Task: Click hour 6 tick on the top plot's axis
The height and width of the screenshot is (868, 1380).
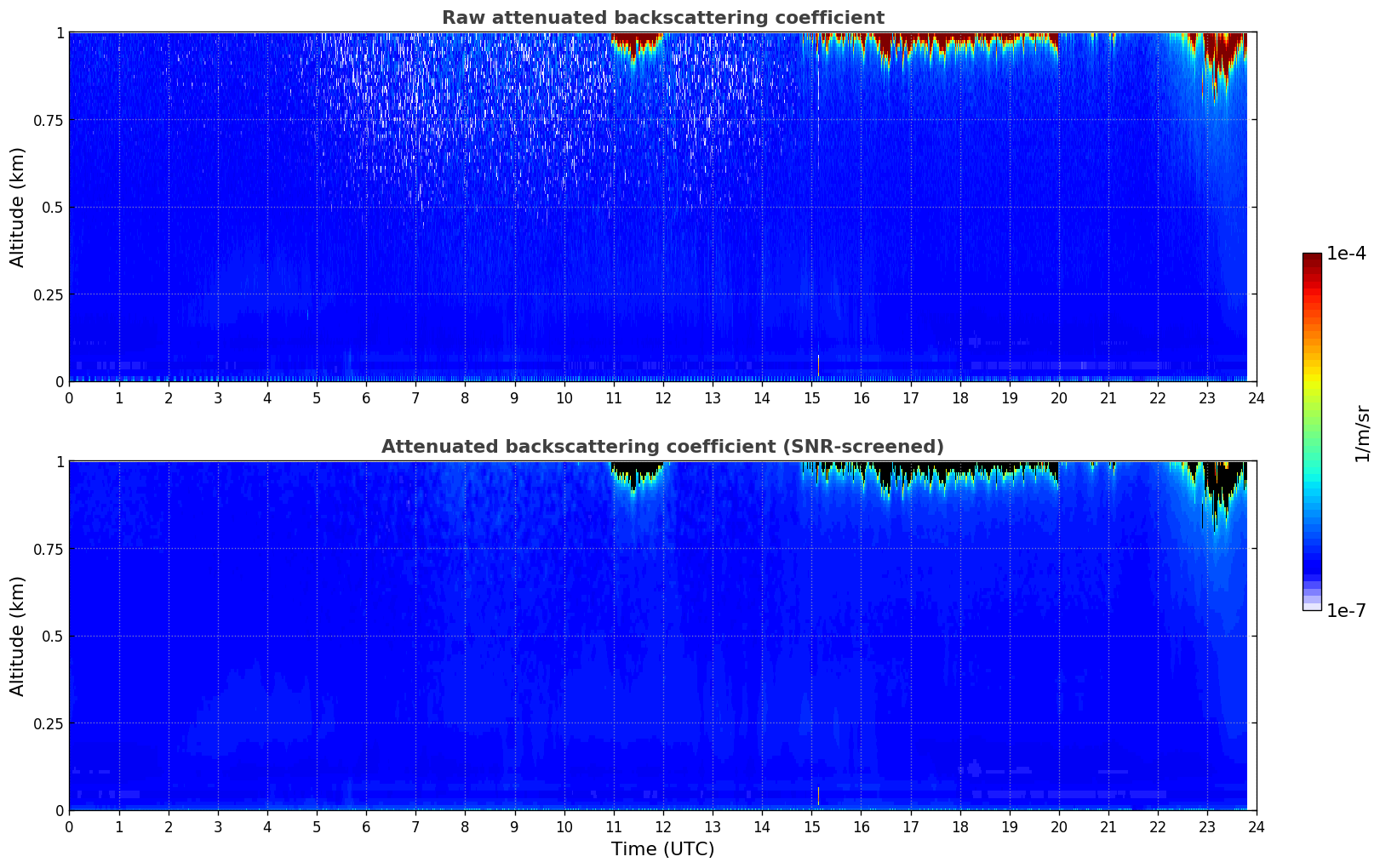Action: pos(366,397)
